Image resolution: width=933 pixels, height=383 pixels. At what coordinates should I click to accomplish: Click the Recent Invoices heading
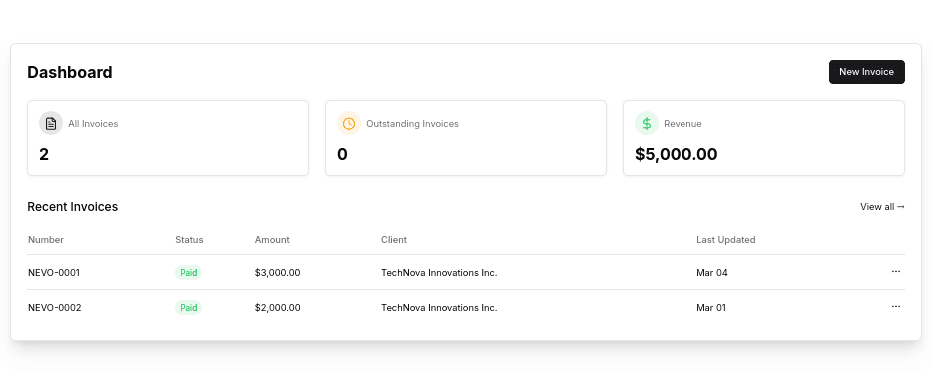(x=73, y=206)
